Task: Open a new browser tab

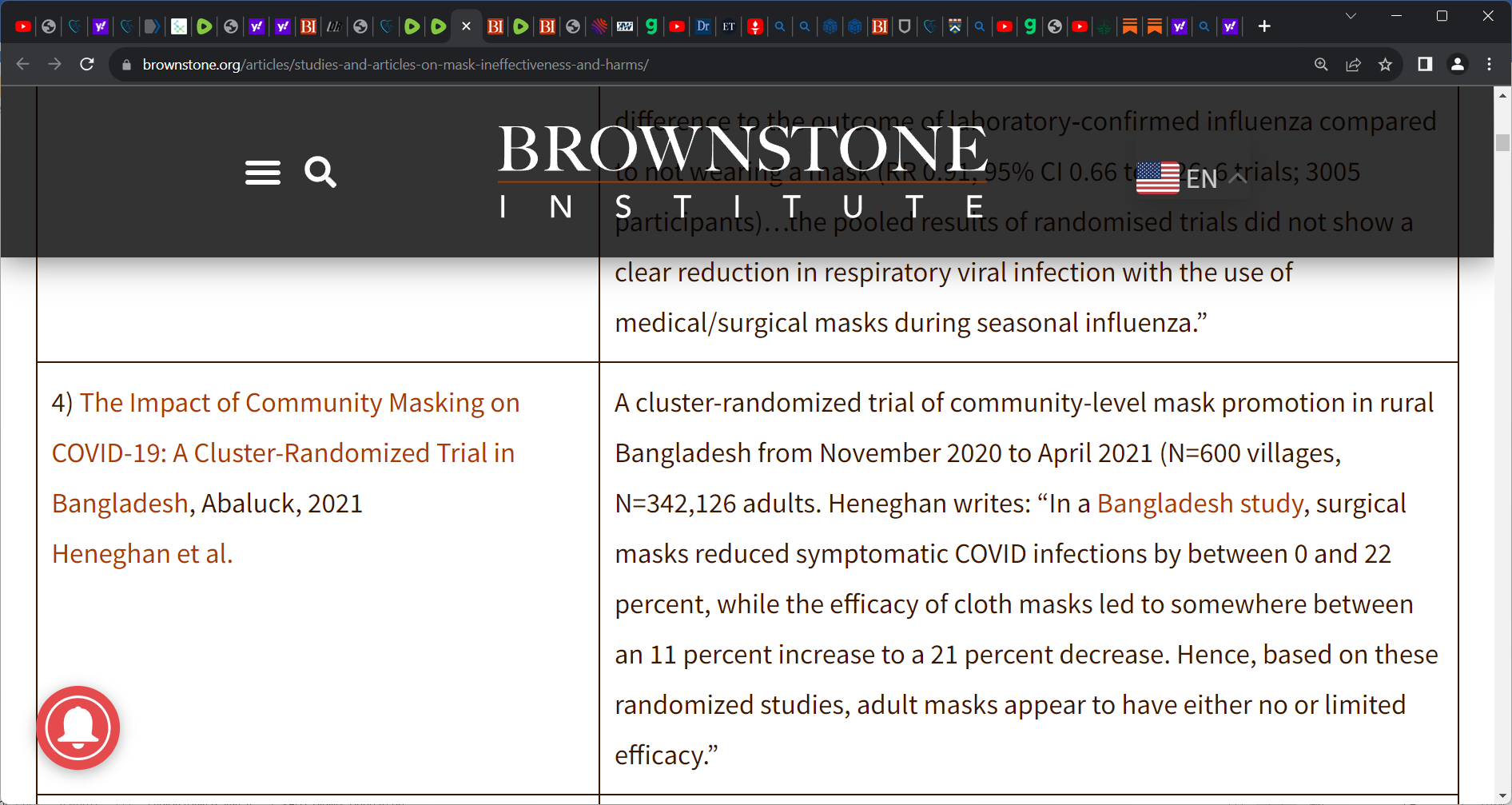Action: (x=1264, y=26)
